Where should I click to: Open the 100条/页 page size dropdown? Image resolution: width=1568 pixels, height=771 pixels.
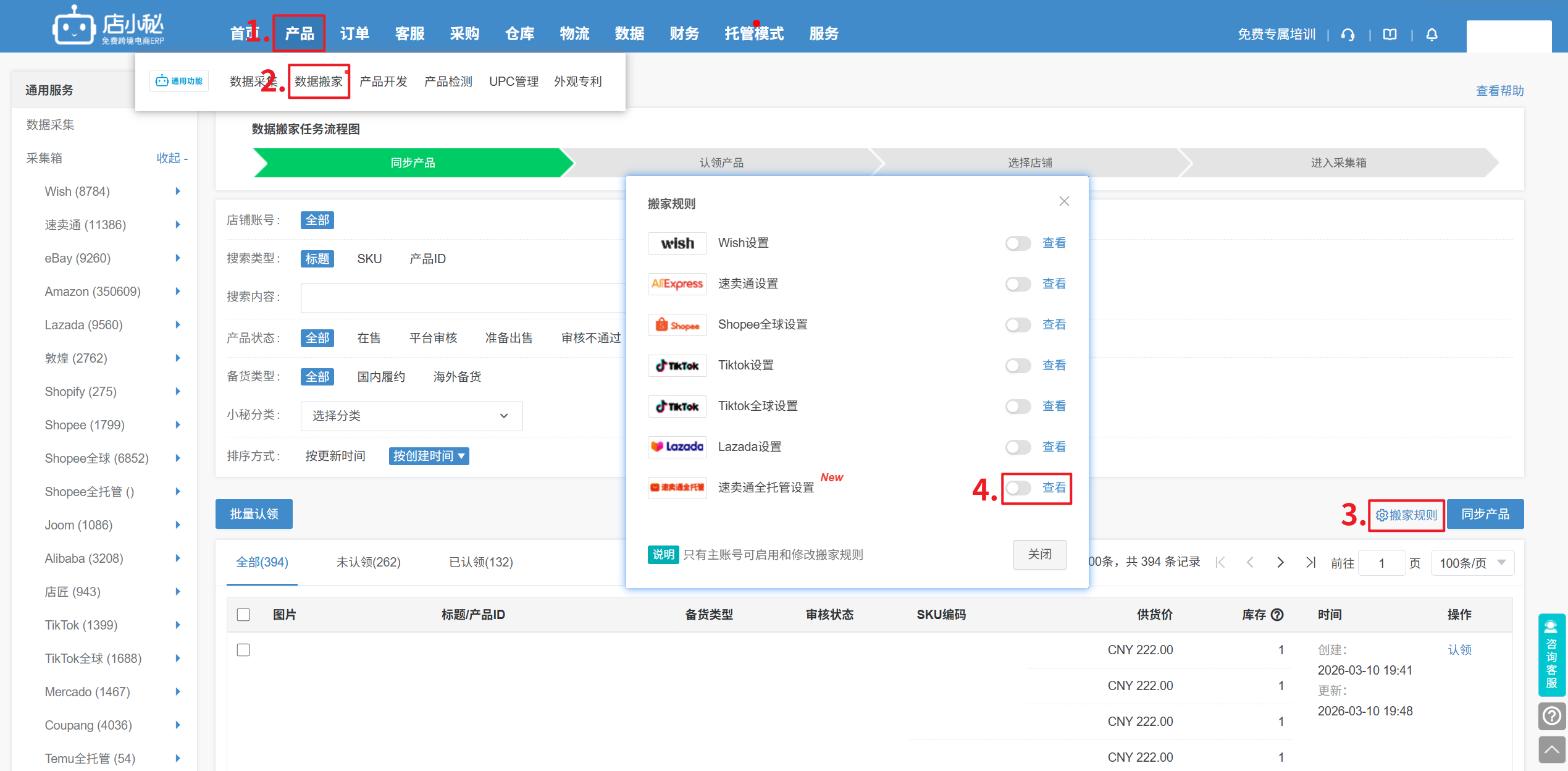point(1472,563)
